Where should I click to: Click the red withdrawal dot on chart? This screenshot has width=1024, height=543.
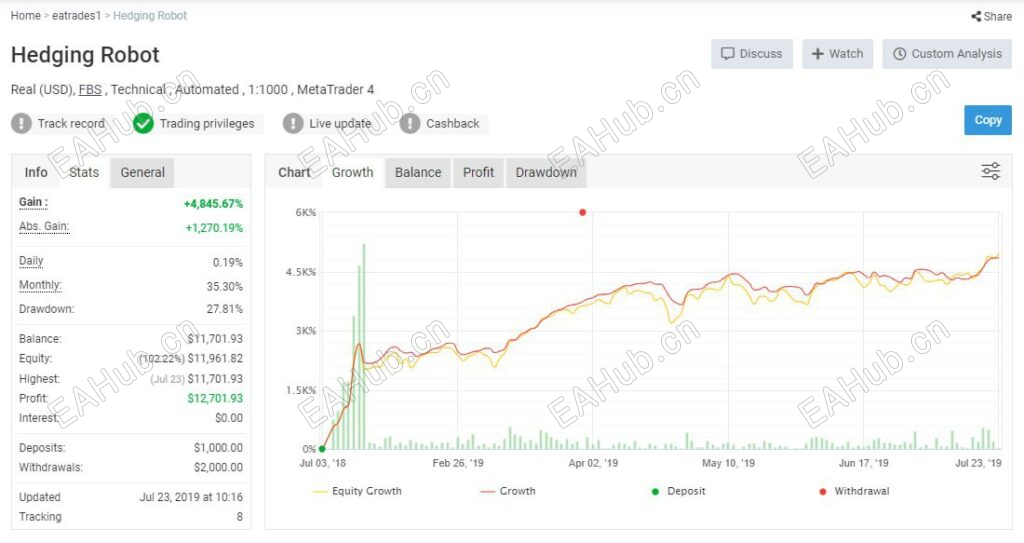click(x=583, y=212)
